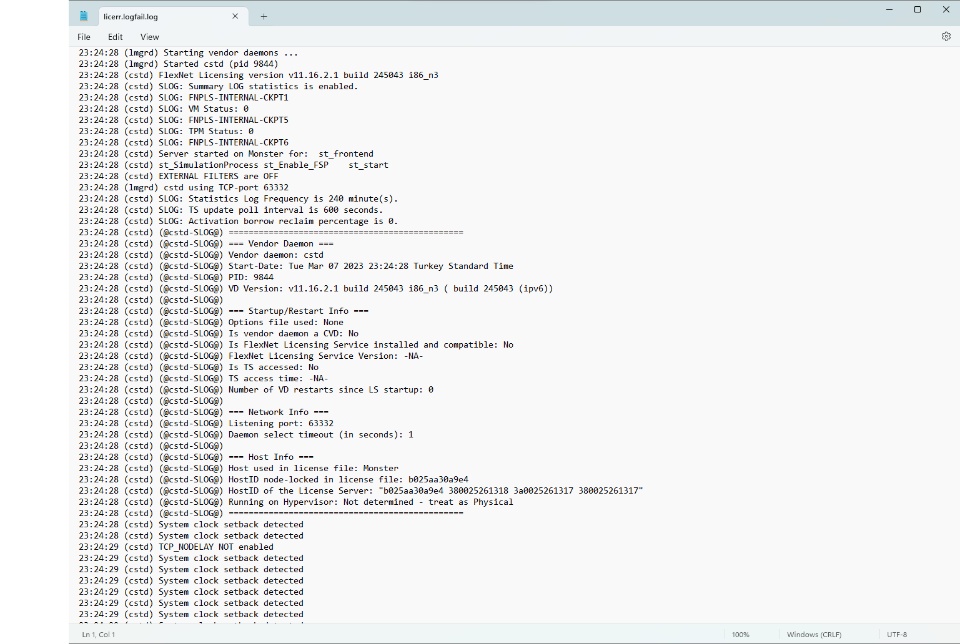The image size is (960, 644).
Task: Click 'TS update poll interval is 600 seconds.' line
Action: point(231,210)
